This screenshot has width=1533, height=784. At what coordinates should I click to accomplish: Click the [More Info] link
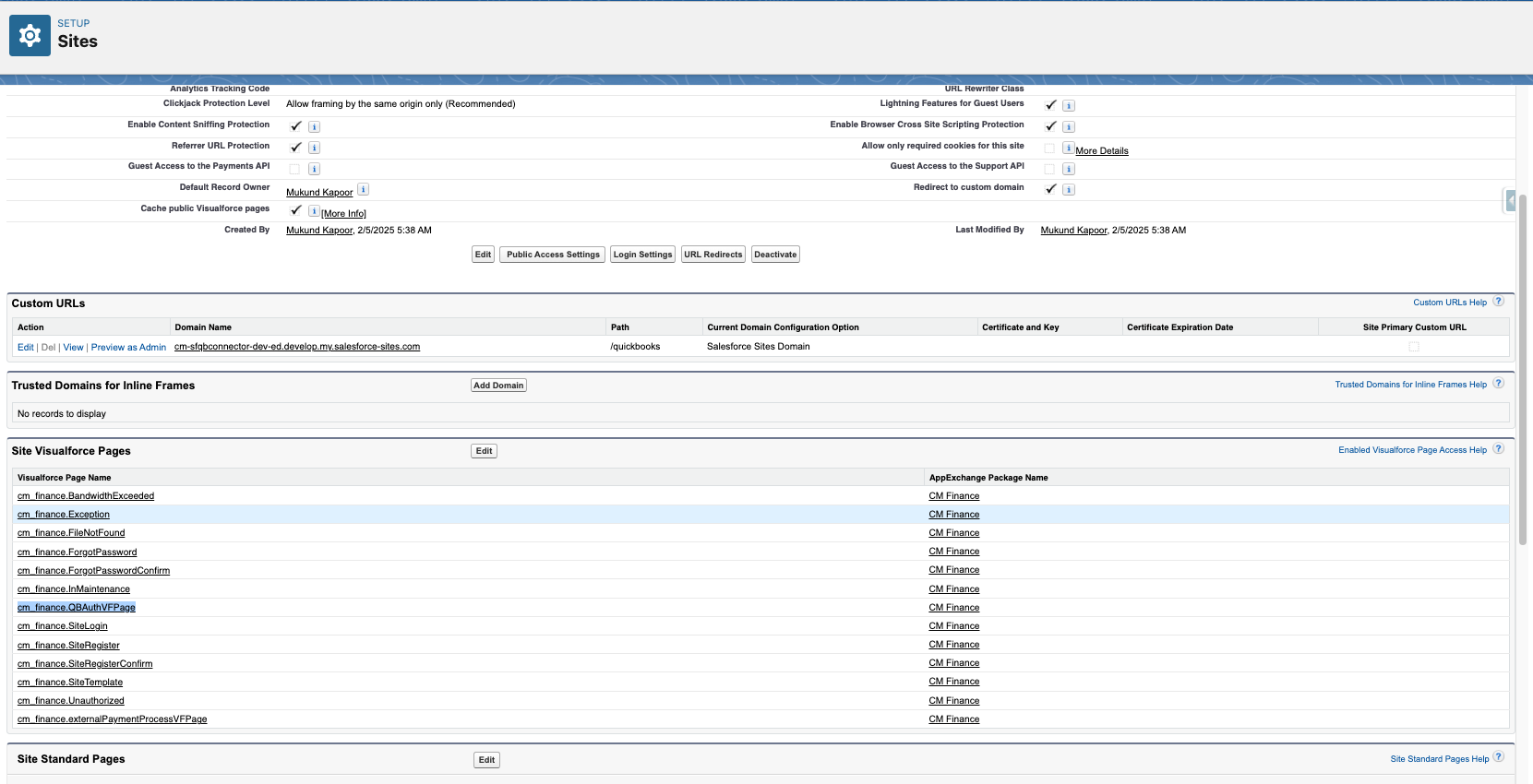coord(343,214)
